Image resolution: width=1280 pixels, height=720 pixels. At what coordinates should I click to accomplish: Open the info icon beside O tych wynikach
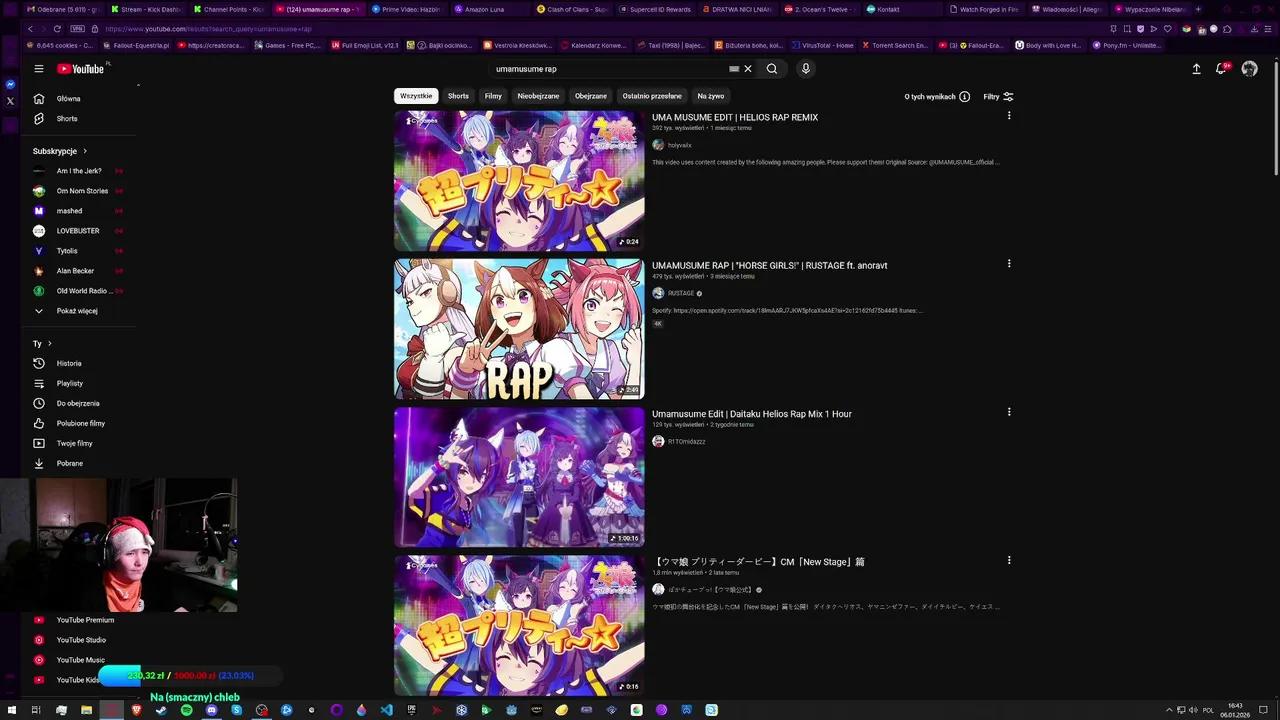pos(964,97)
